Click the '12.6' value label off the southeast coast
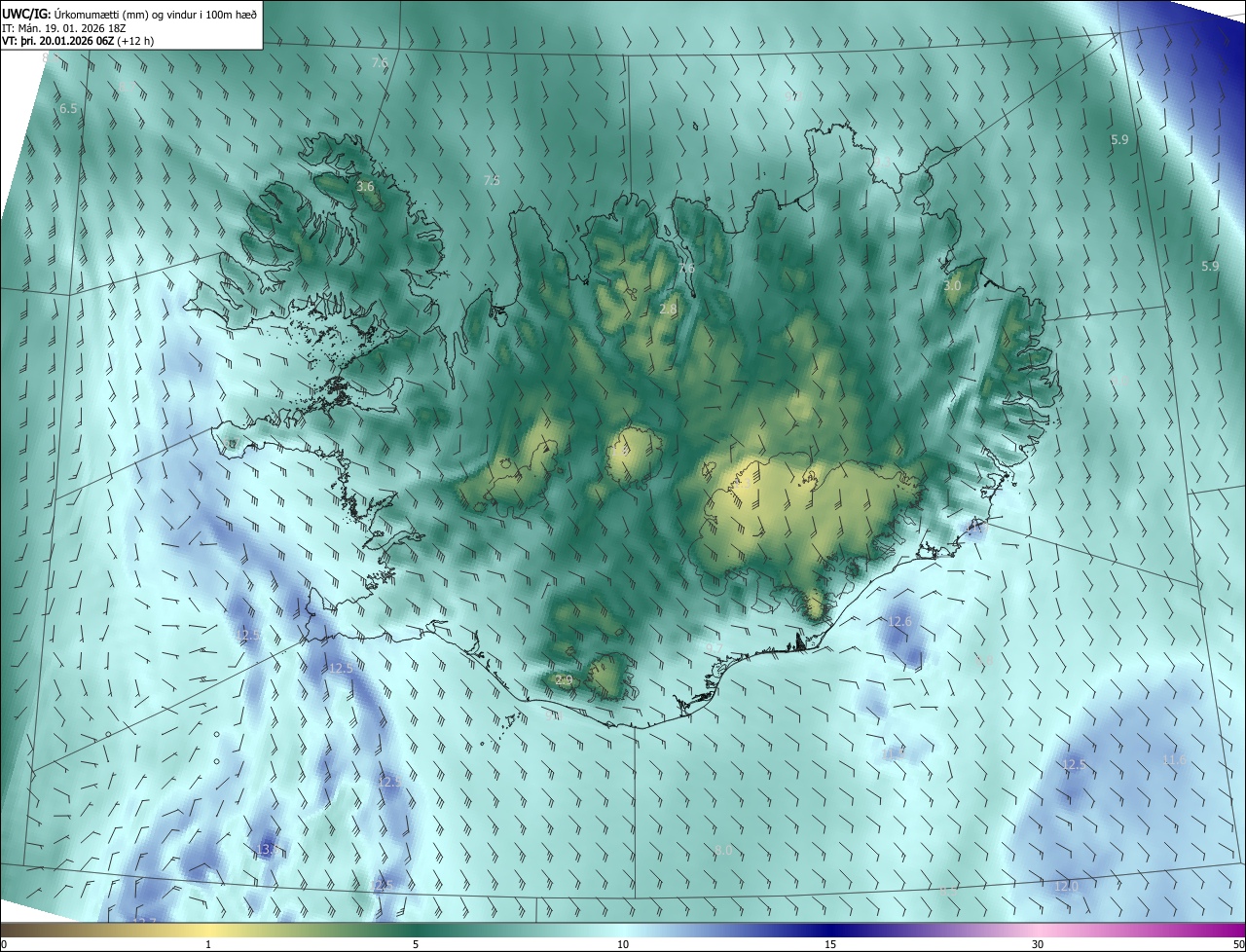This screenshot has height=952, width=1246. pos(900,621)
